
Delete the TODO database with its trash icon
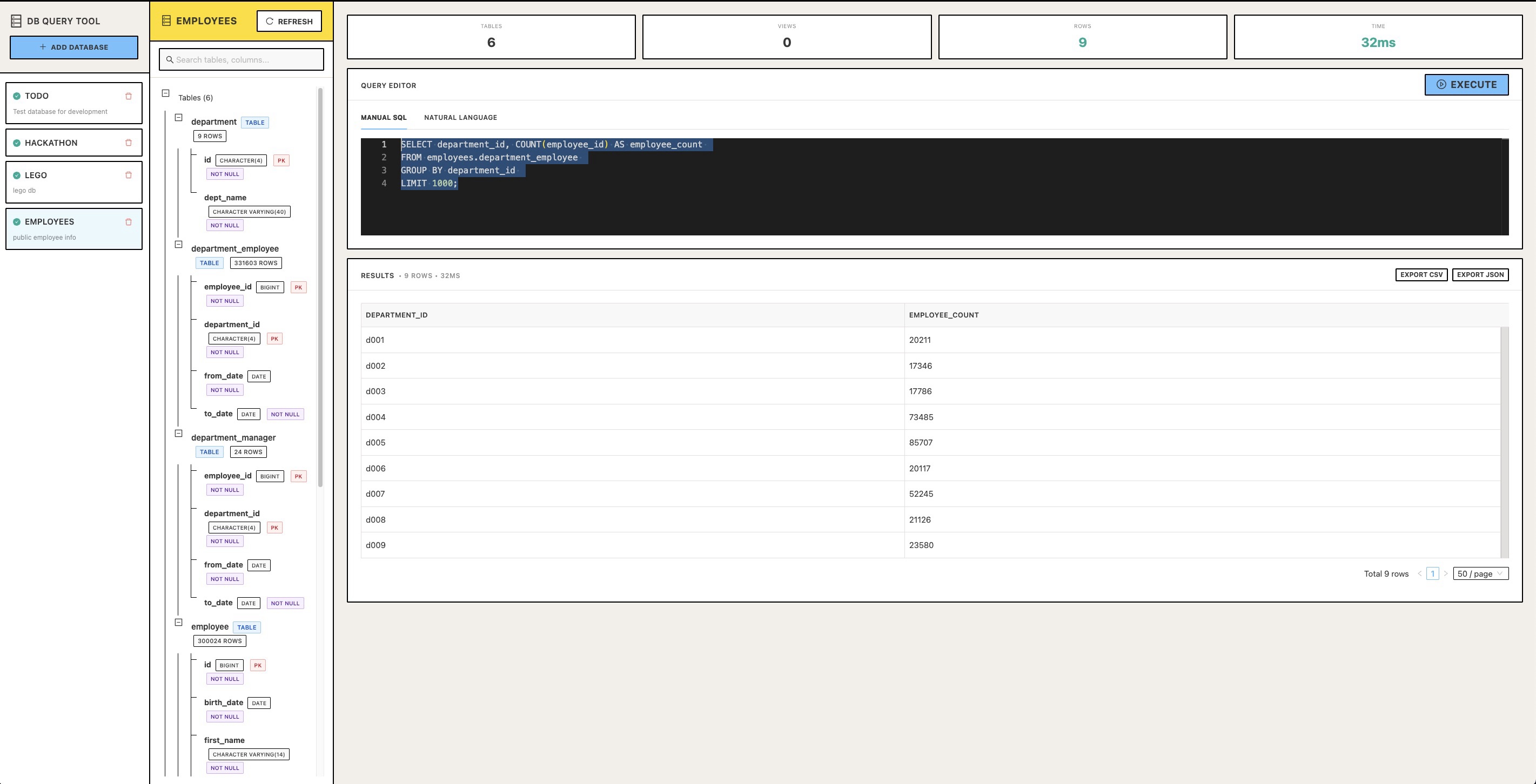[x=128, y=96]
